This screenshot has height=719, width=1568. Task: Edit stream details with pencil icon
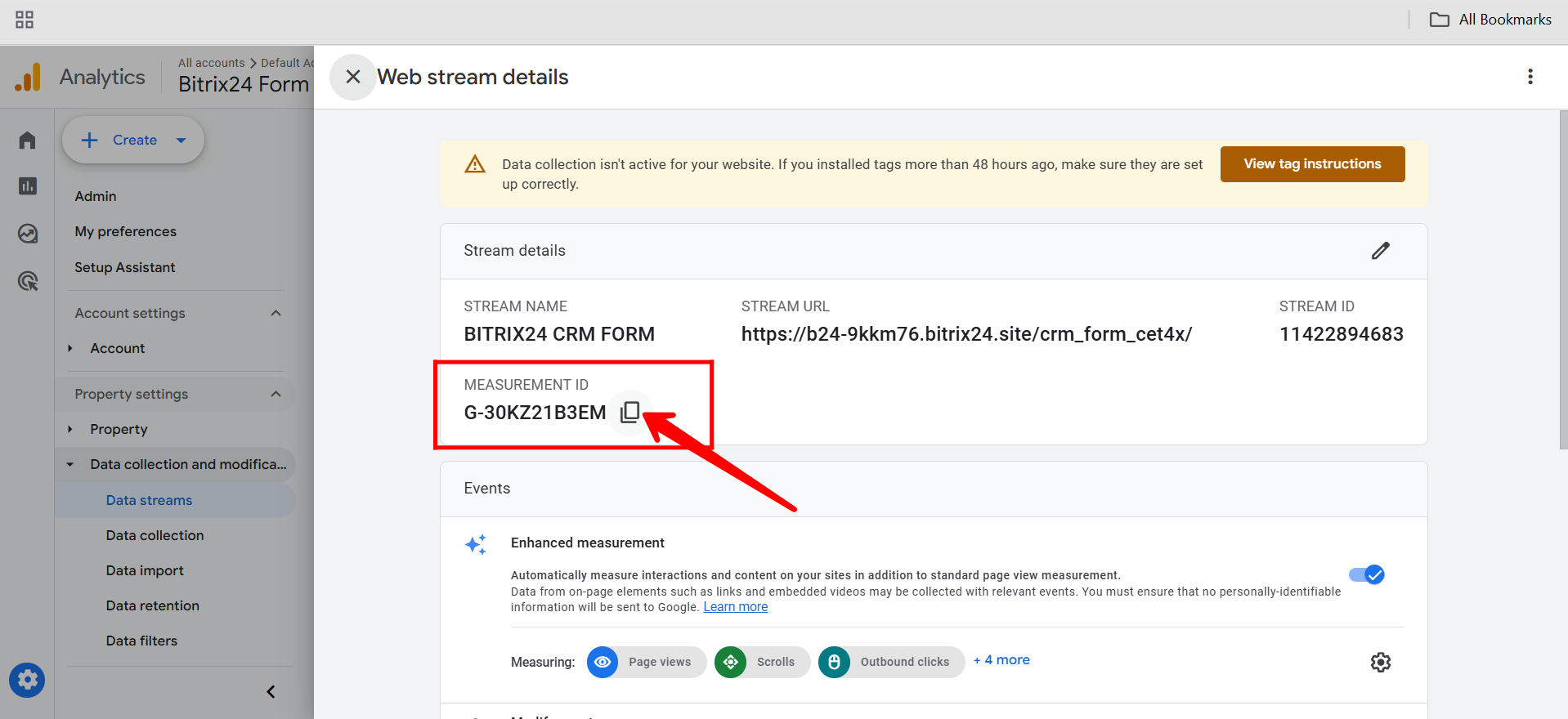click(1381, 251)
